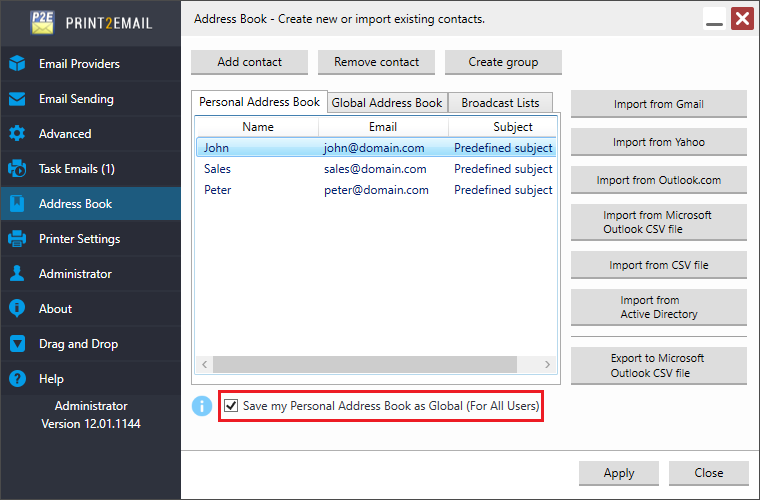Image resolution: width=760 pixels, height=500 pixels.
Task: Uncheck Save my Personal Address Book as Global
Action: pyautogui.click(x=231, y=406)
